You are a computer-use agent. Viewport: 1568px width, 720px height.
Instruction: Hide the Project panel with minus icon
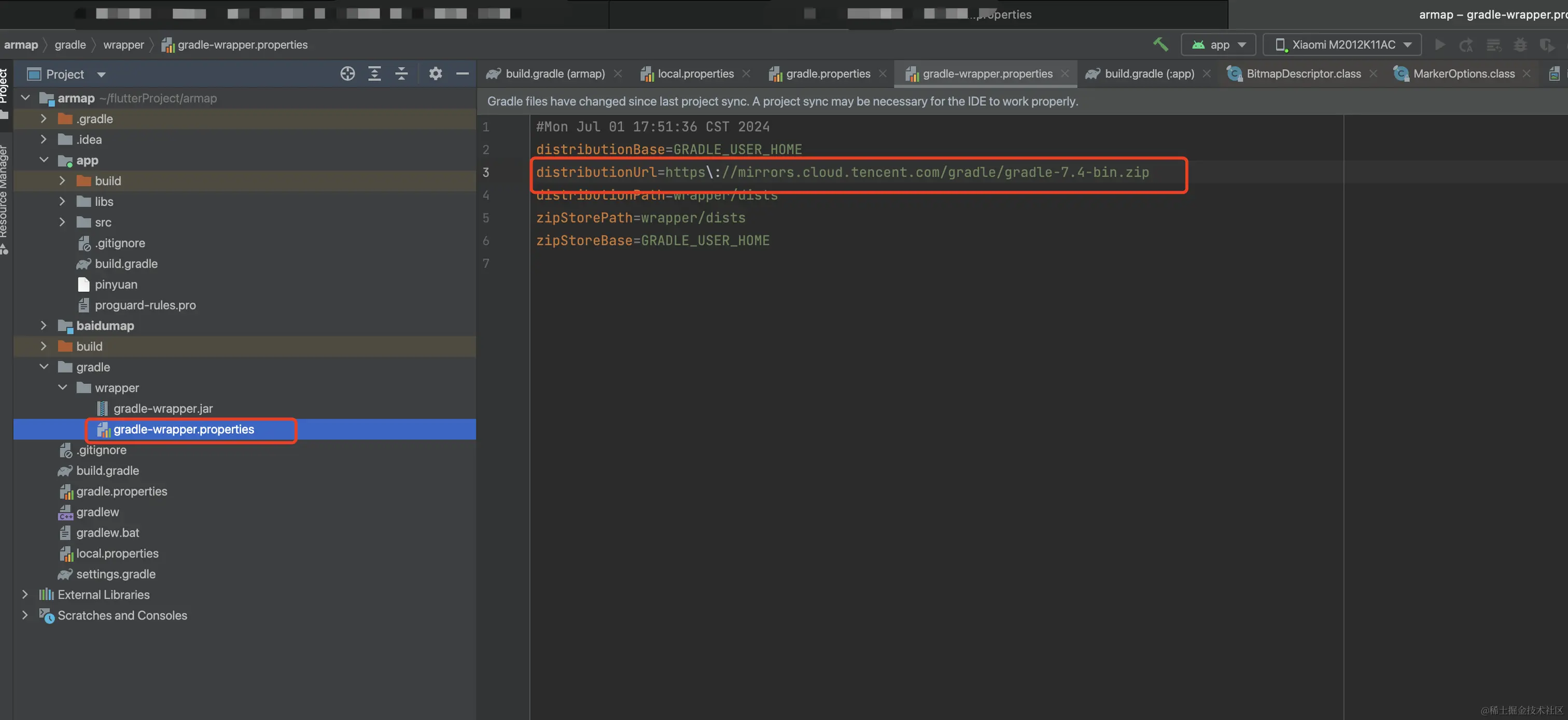tap(462, 74)
